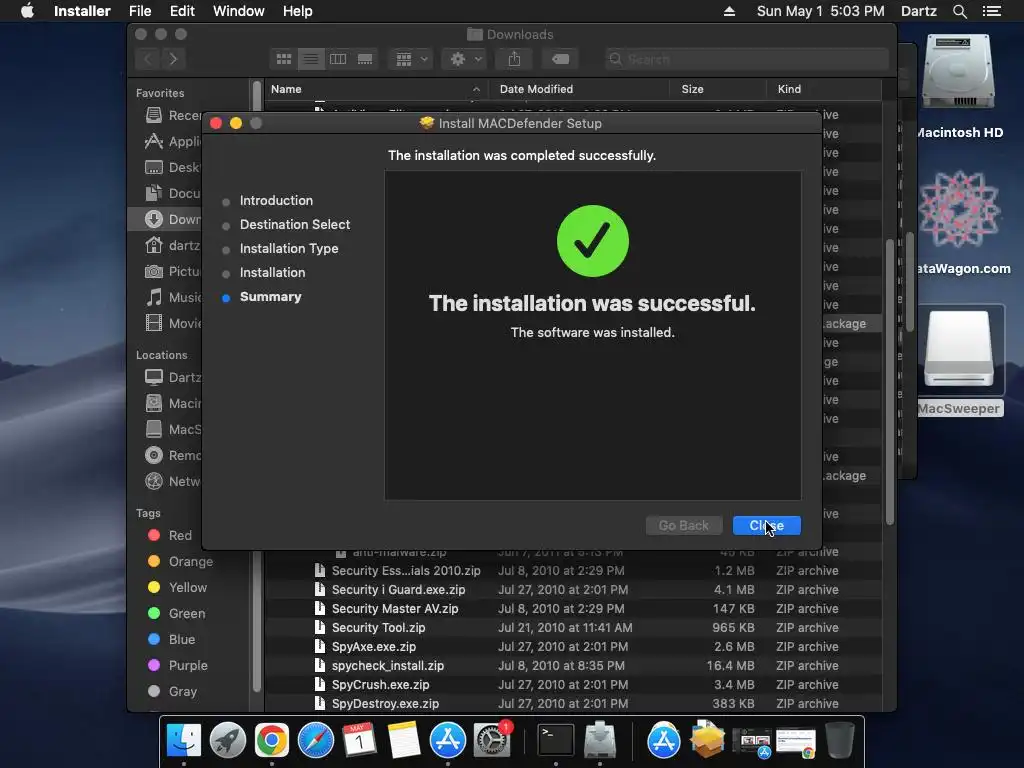Sort files by Kind column

(824, 89)
